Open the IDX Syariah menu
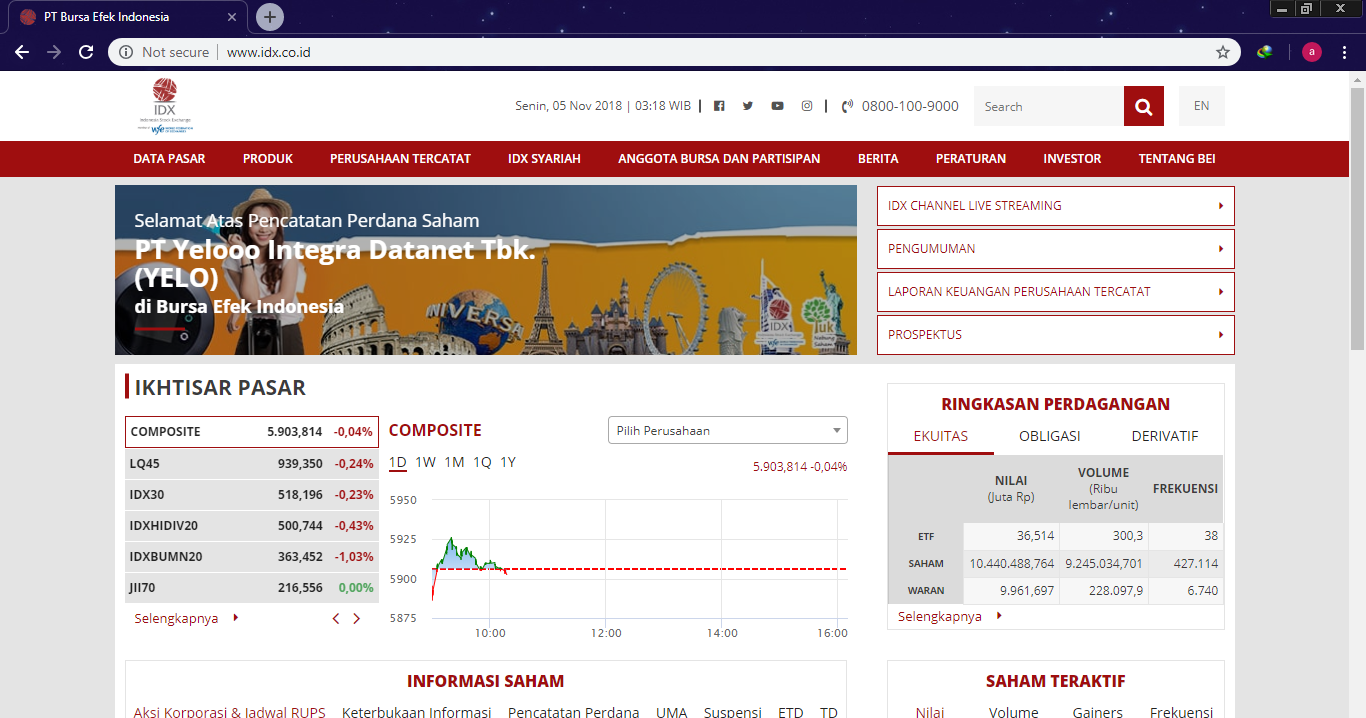Viewport: 1366px width, 718px height. click(x=544, y=159)
